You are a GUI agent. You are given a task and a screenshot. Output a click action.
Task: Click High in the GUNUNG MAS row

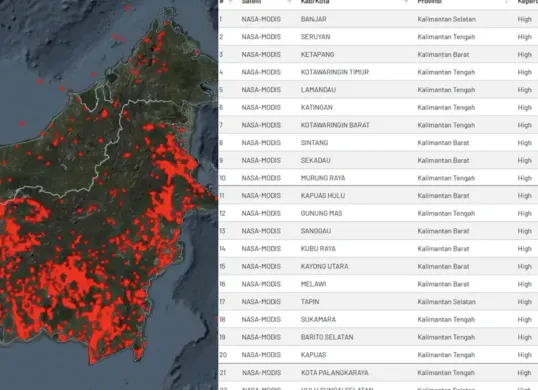[x=525, y=213]
